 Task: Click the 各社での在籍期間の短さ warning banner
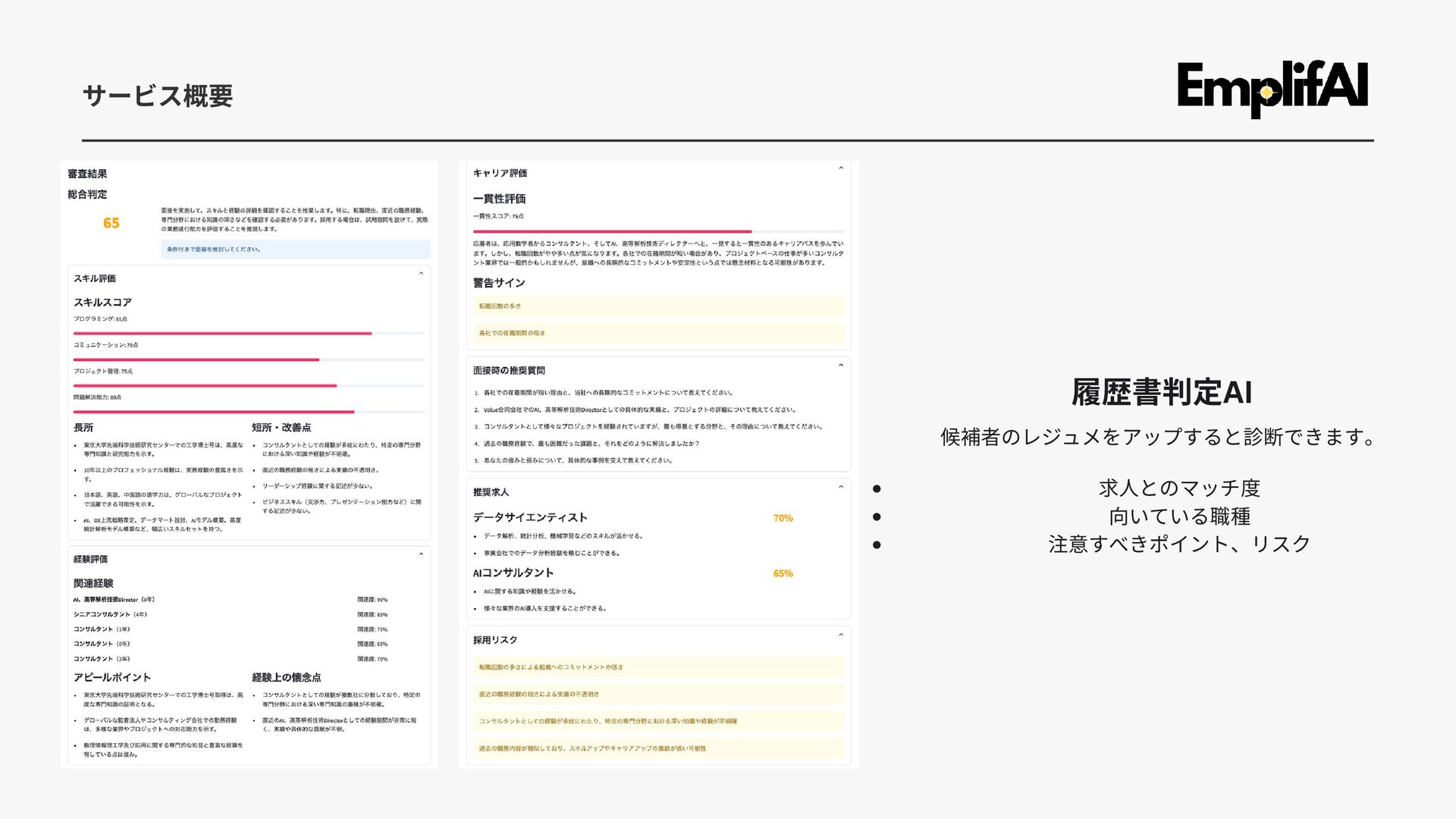tap(658, 333)
